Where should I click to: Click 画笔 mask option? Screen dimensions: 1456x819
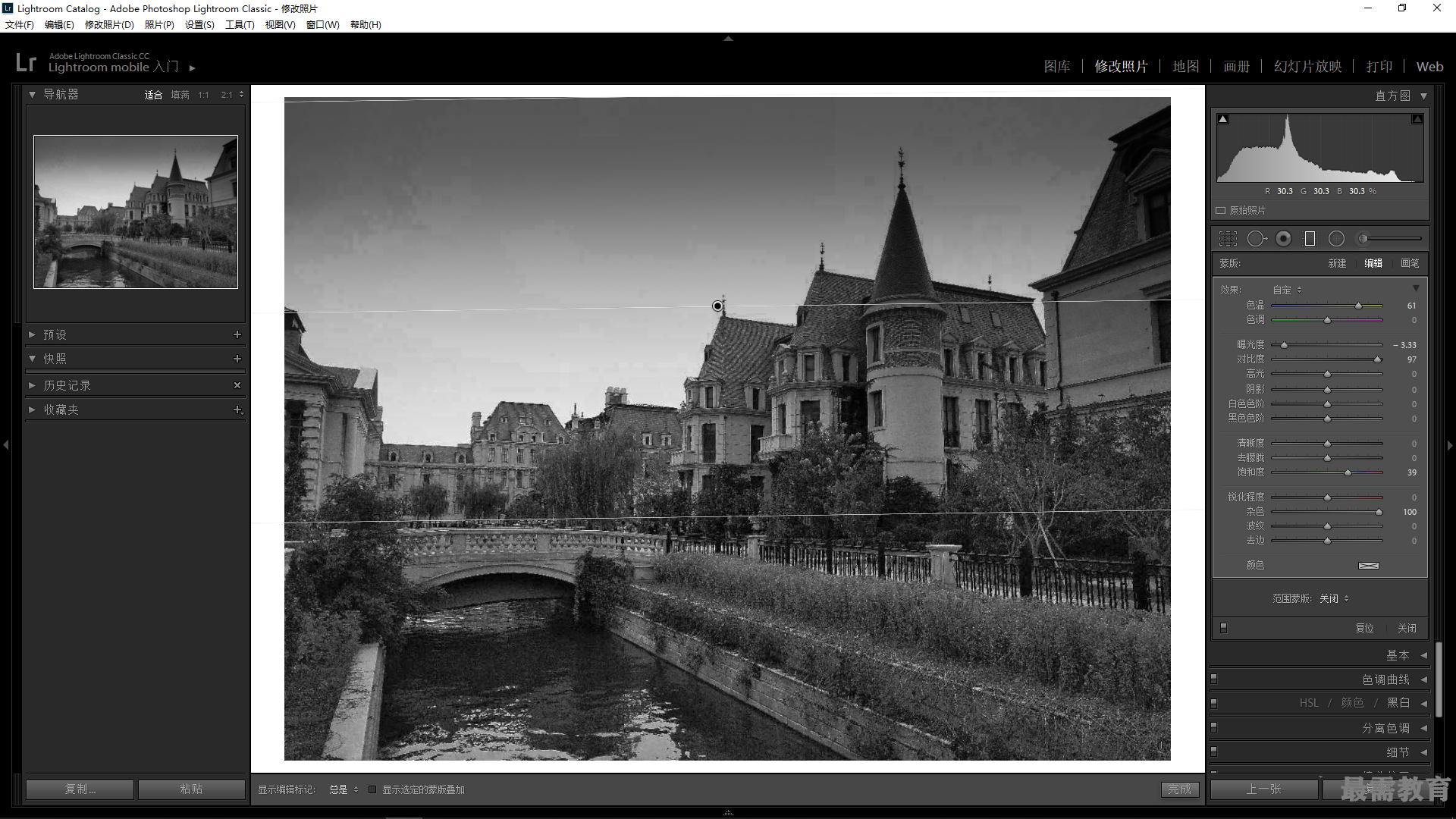1410,263
